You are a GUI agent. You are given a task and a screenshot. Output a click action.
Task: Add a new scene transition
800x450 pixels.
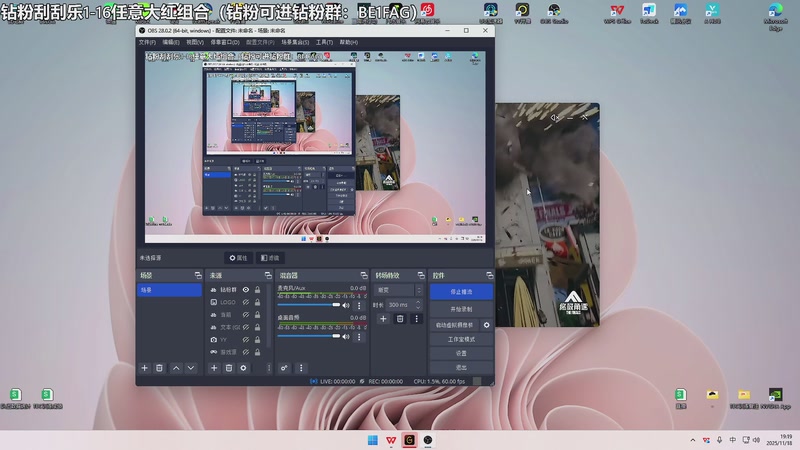click(x=383, y=319)
